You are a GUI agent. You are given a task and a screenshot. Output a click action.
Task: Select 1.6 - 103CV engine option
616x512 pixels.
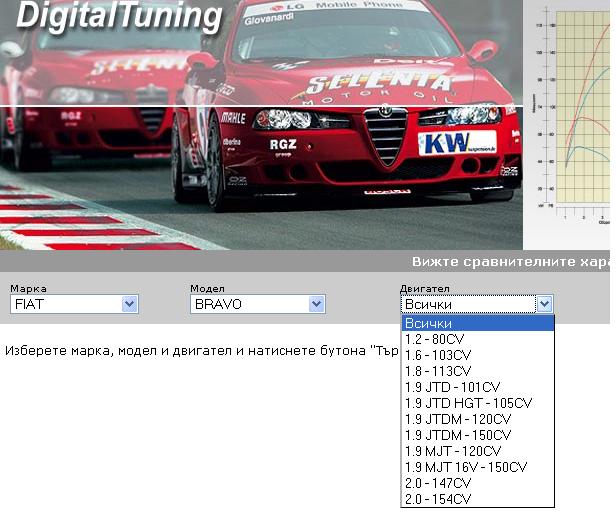476,355
